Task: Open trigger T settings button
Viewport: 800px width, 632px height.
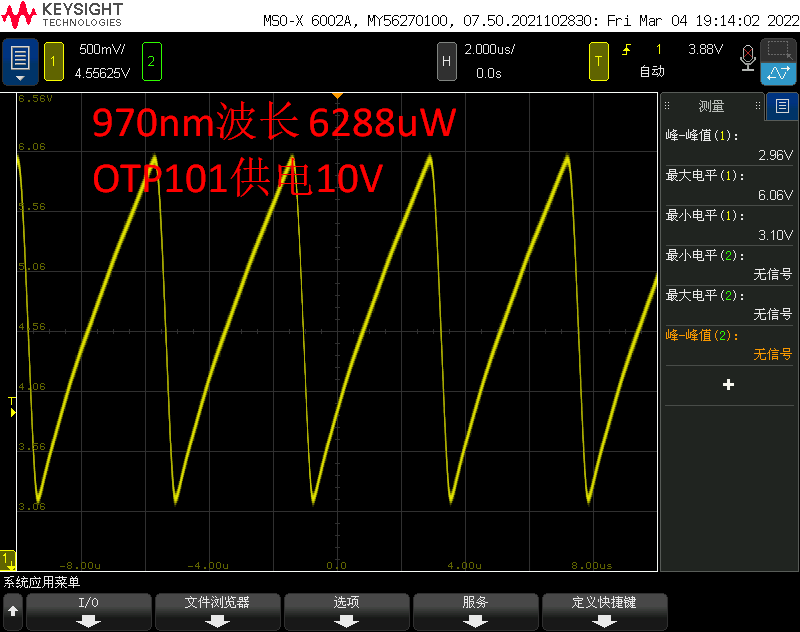Action: (x=598, y=62)
